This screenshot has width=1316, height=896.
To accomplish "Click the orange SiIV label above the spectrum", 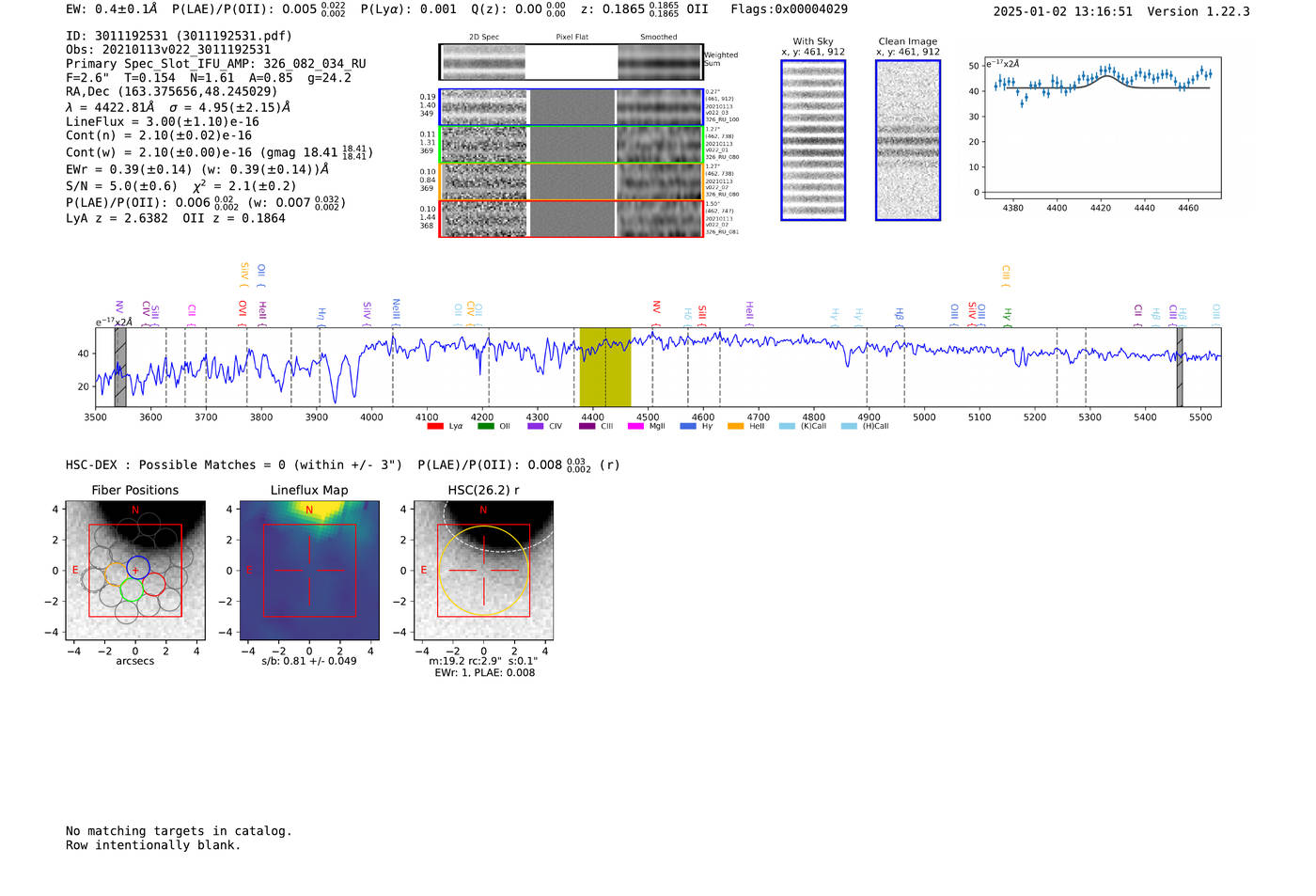I will [x=244, y=275].
